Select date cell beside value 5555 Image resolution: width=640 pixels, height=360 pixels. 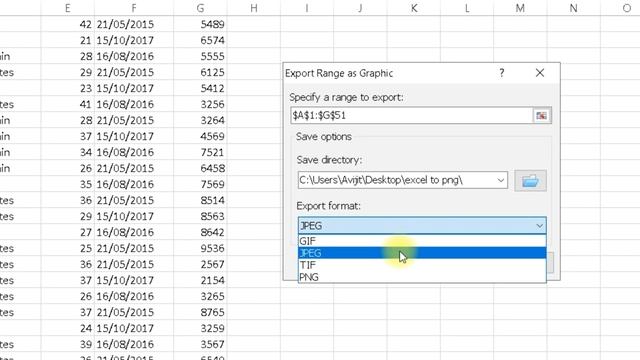coord(134,56)
